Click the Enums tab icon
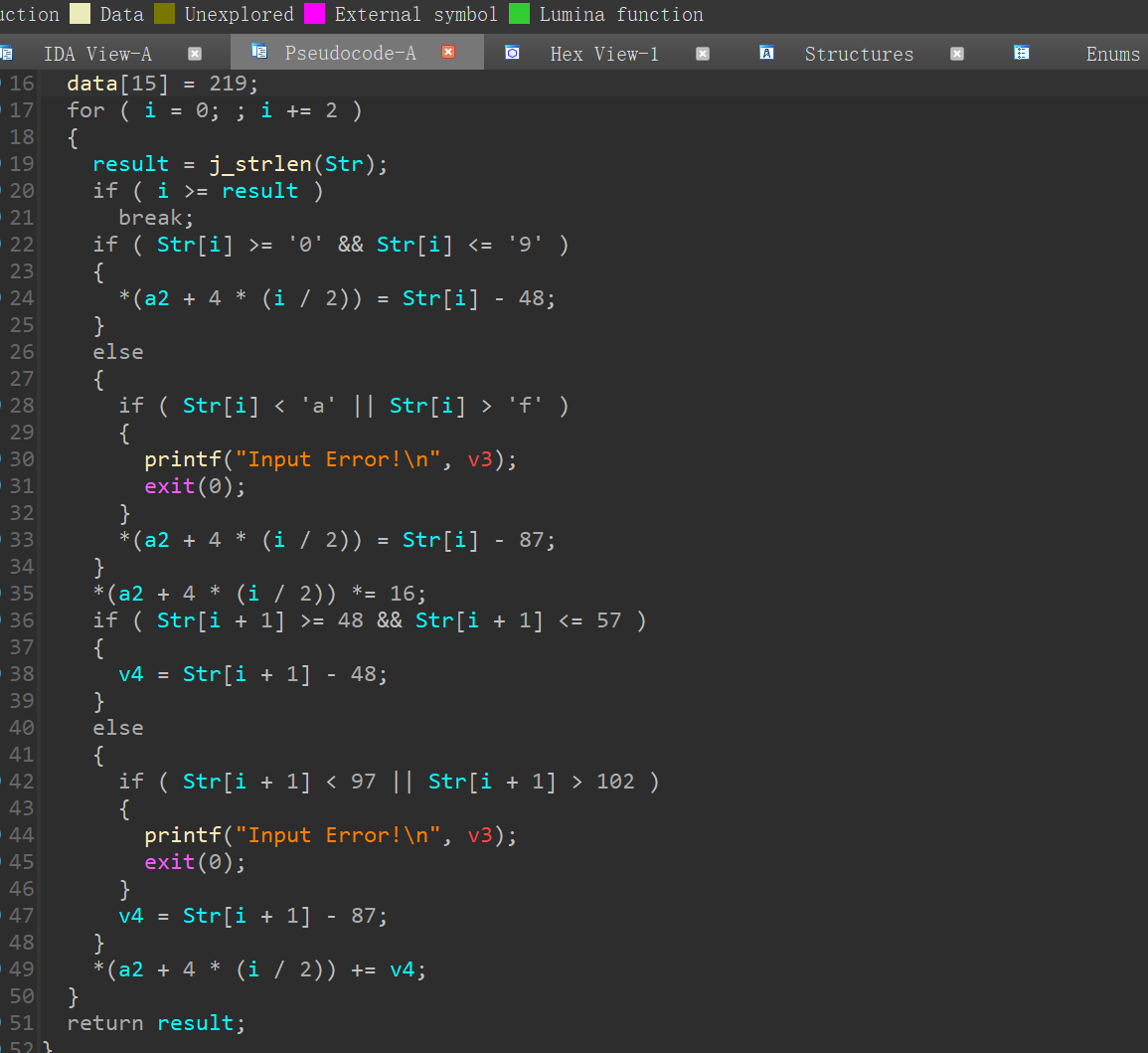Screen dimensions: 1148x1053 [x=1021, y=53]
